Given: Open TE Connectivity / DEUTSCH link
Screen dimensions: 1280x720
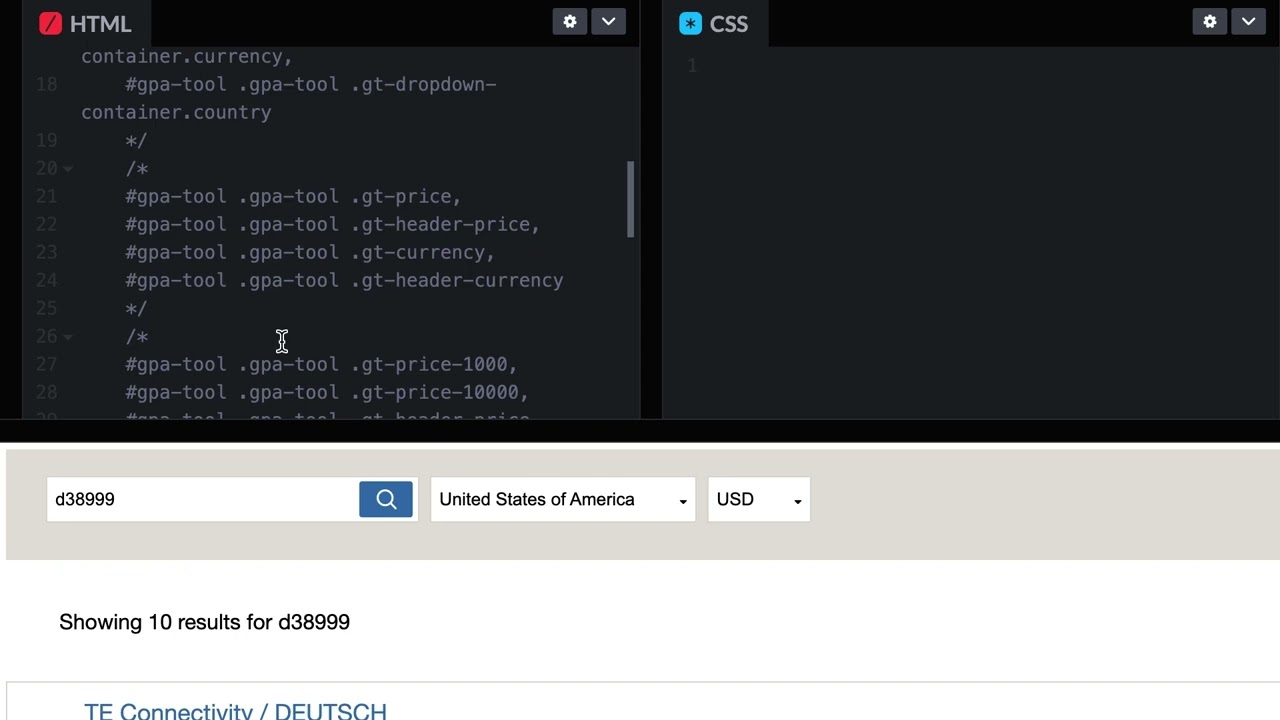Looking at the screenshot, I should [235, 711].
